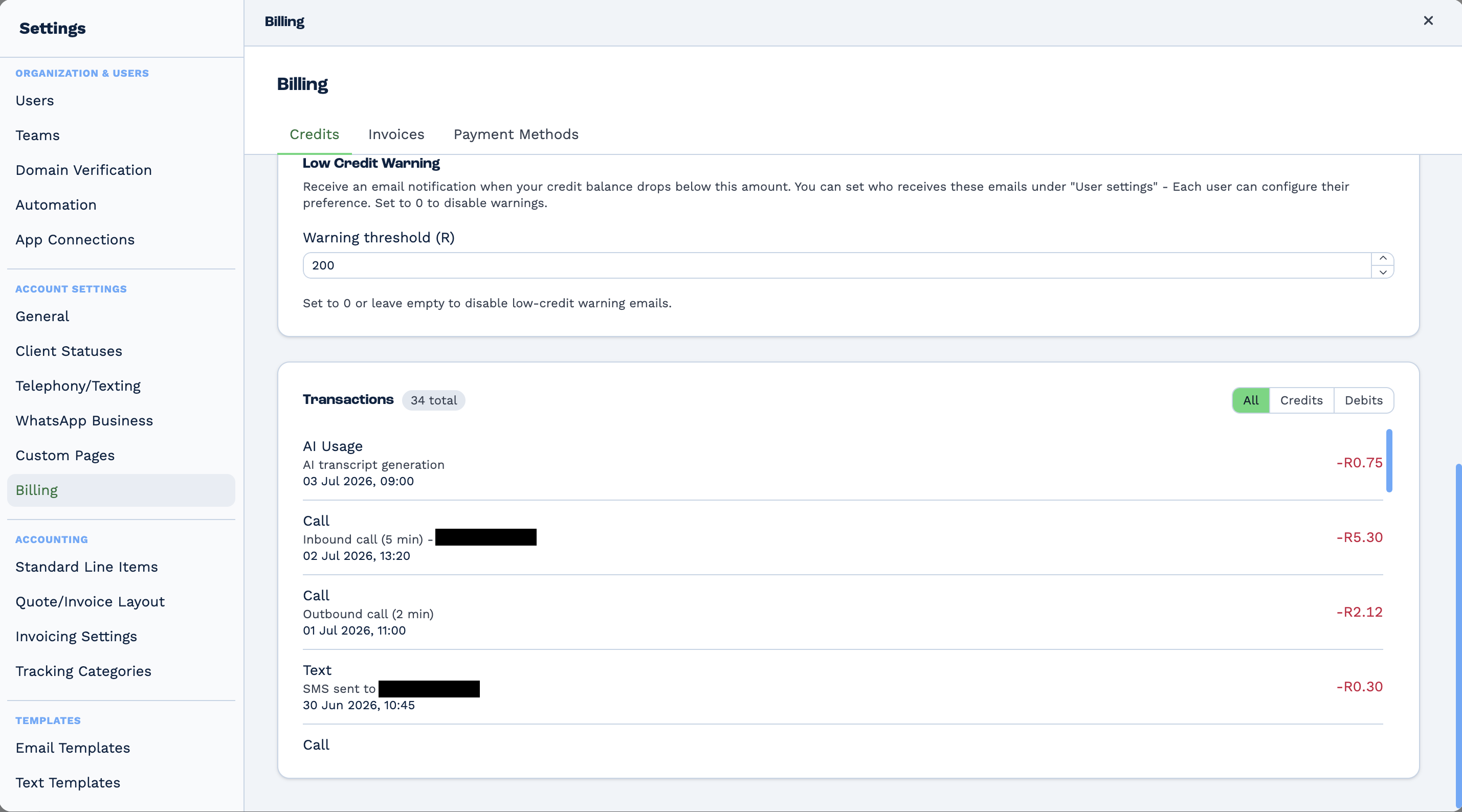This screenshot has height=812, width=1462.
Task: Close the Billing settings dialog
Action: point(1428,21)
